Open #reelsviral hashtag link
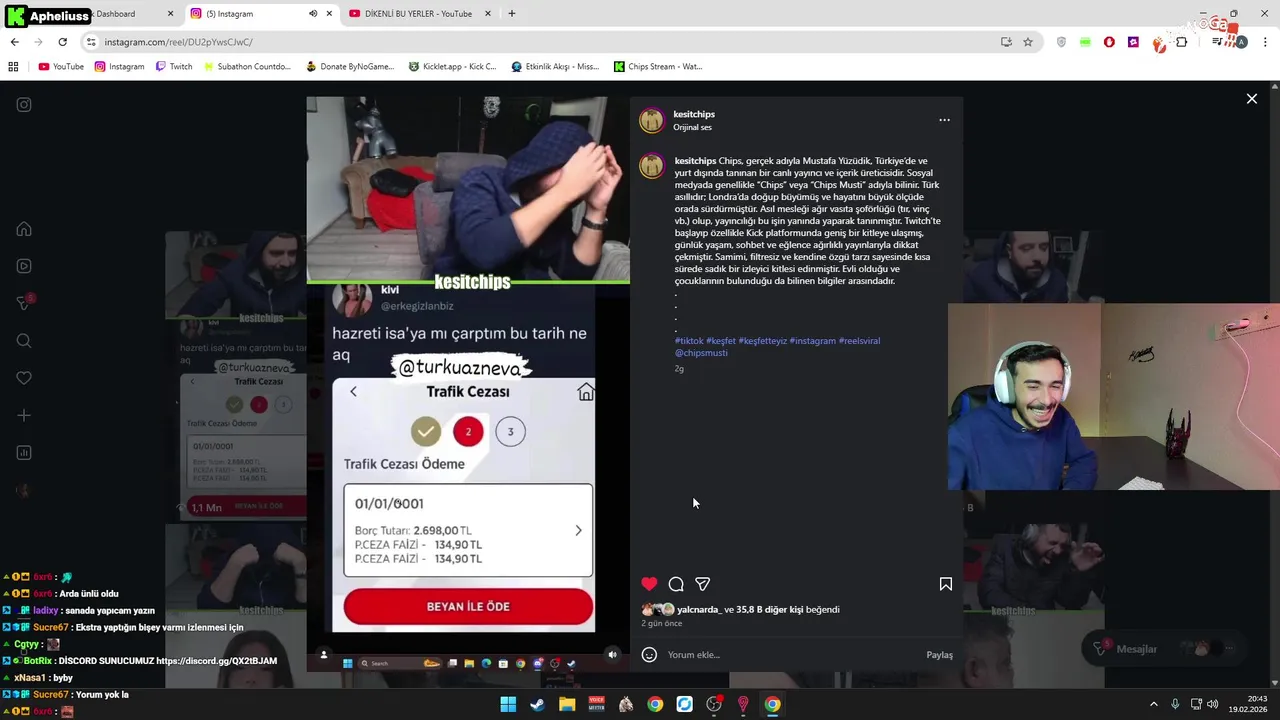The image size is (1280, 720). coord(859,341)
